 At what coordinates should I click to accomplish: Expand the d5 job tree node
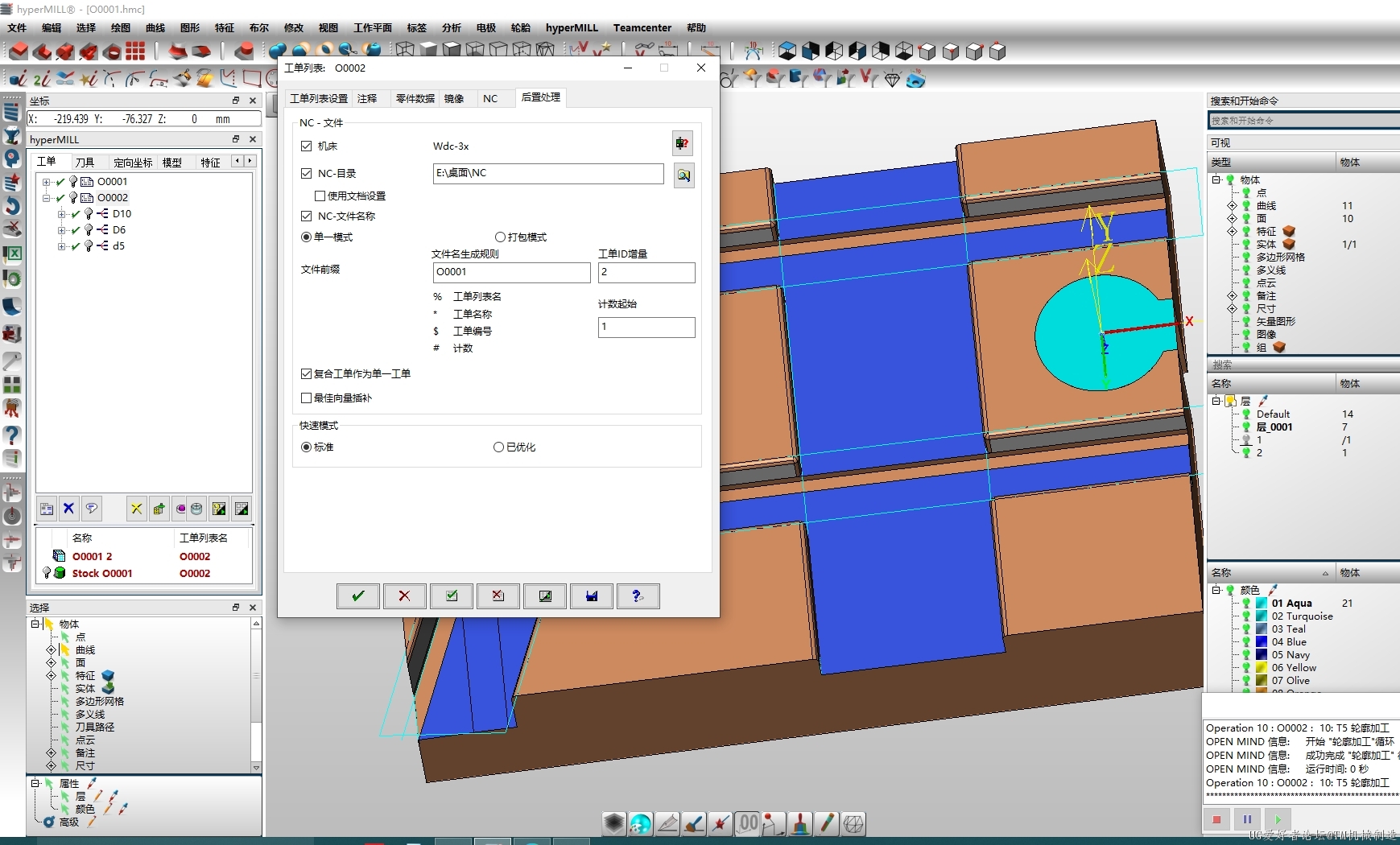pyautogui.click(x=61, y=246)
